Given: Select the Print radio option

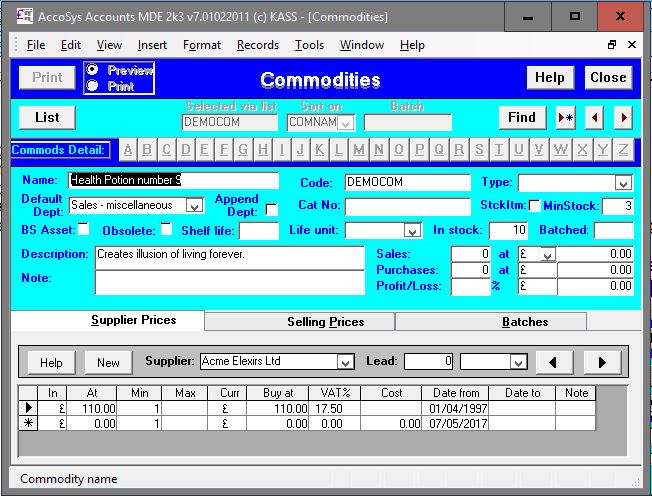Looking at the screenshot, I should point(92,86).
